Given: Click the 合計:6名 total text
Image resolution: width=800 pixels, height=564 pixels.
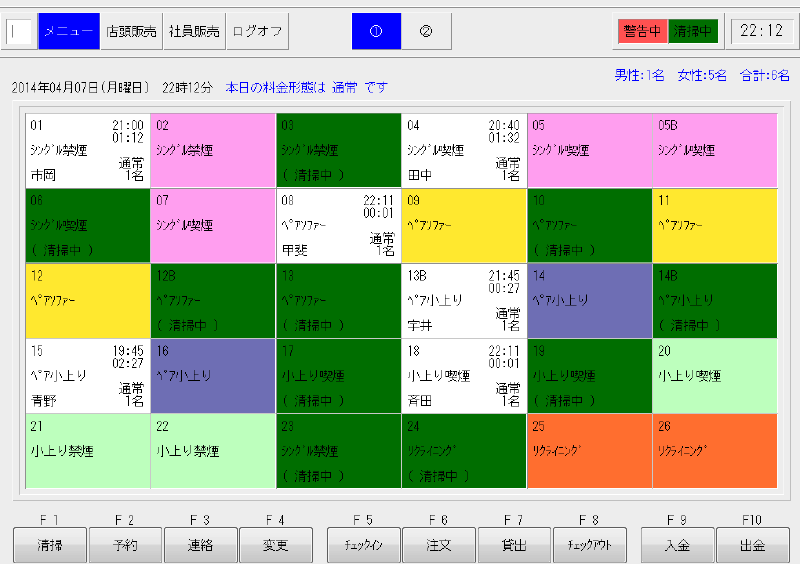Looking at the screenshot, I should click(765, 76).
